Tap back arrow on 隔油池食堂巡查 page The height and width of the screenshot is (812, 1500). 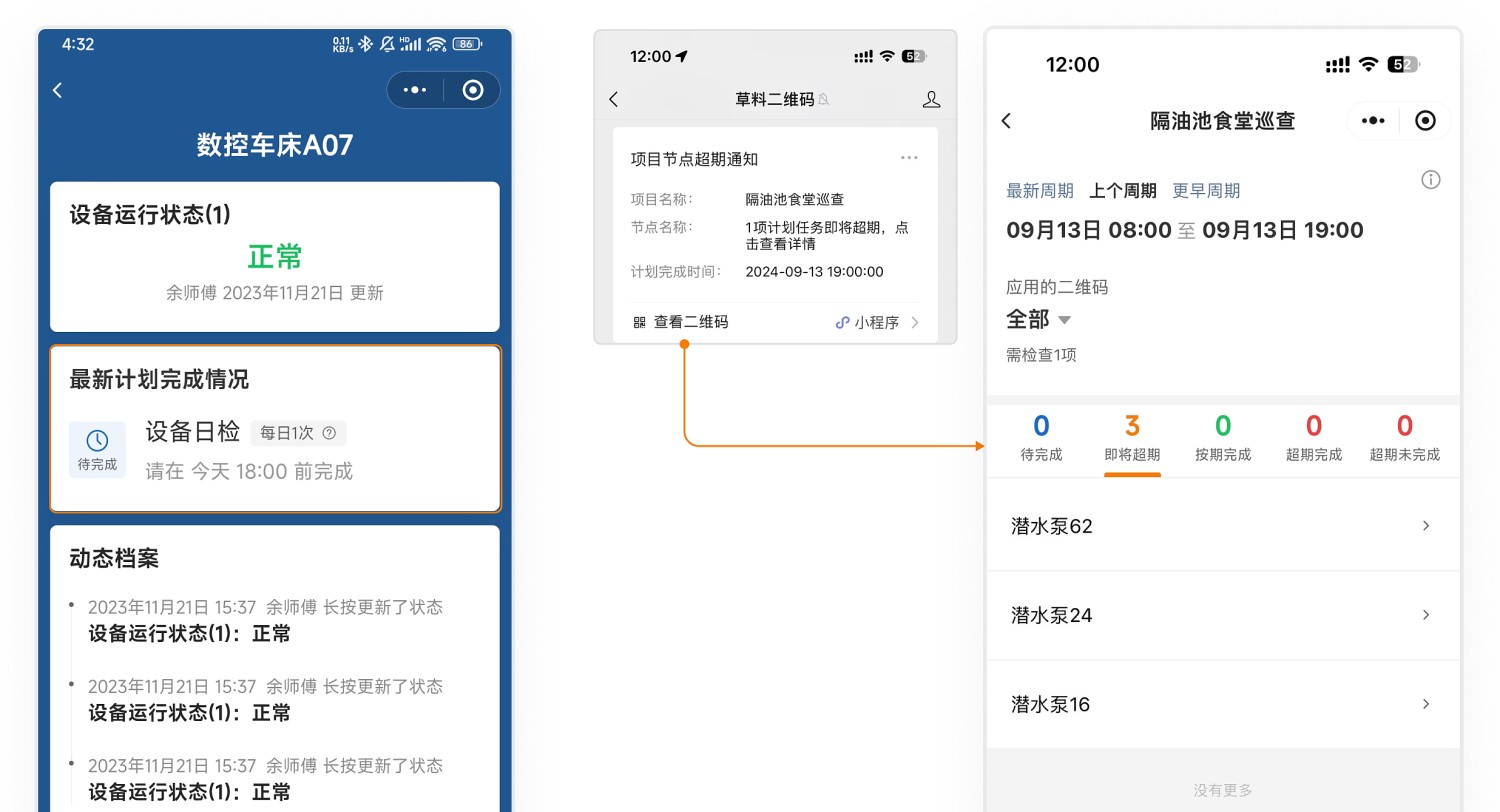1007,121
